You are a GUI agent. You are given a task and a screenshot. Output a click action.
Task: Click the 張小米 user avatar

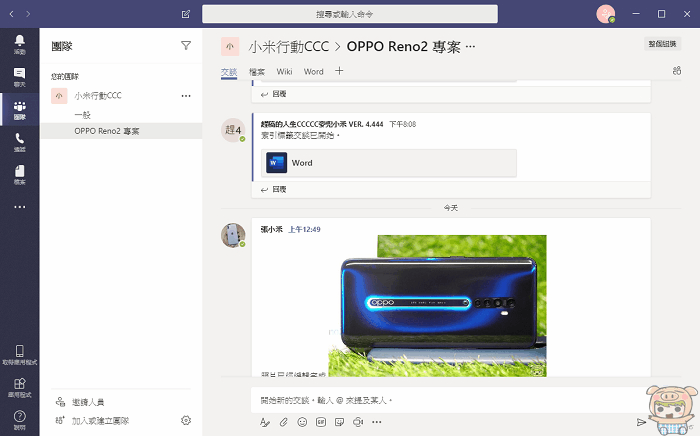coord(233,235)
